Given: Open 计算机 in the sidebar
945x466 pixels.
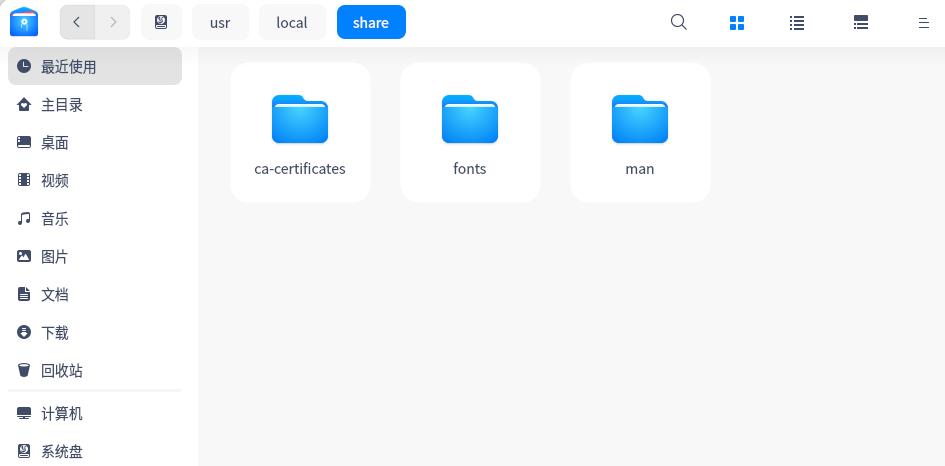Looking at the screenshot, I should [95, 414].
